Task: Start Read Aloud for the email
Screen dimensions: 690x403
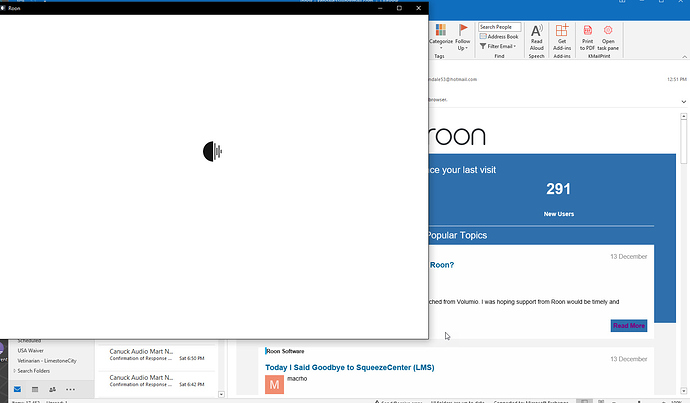Action: pyautogui.click(x=536, y=37)
